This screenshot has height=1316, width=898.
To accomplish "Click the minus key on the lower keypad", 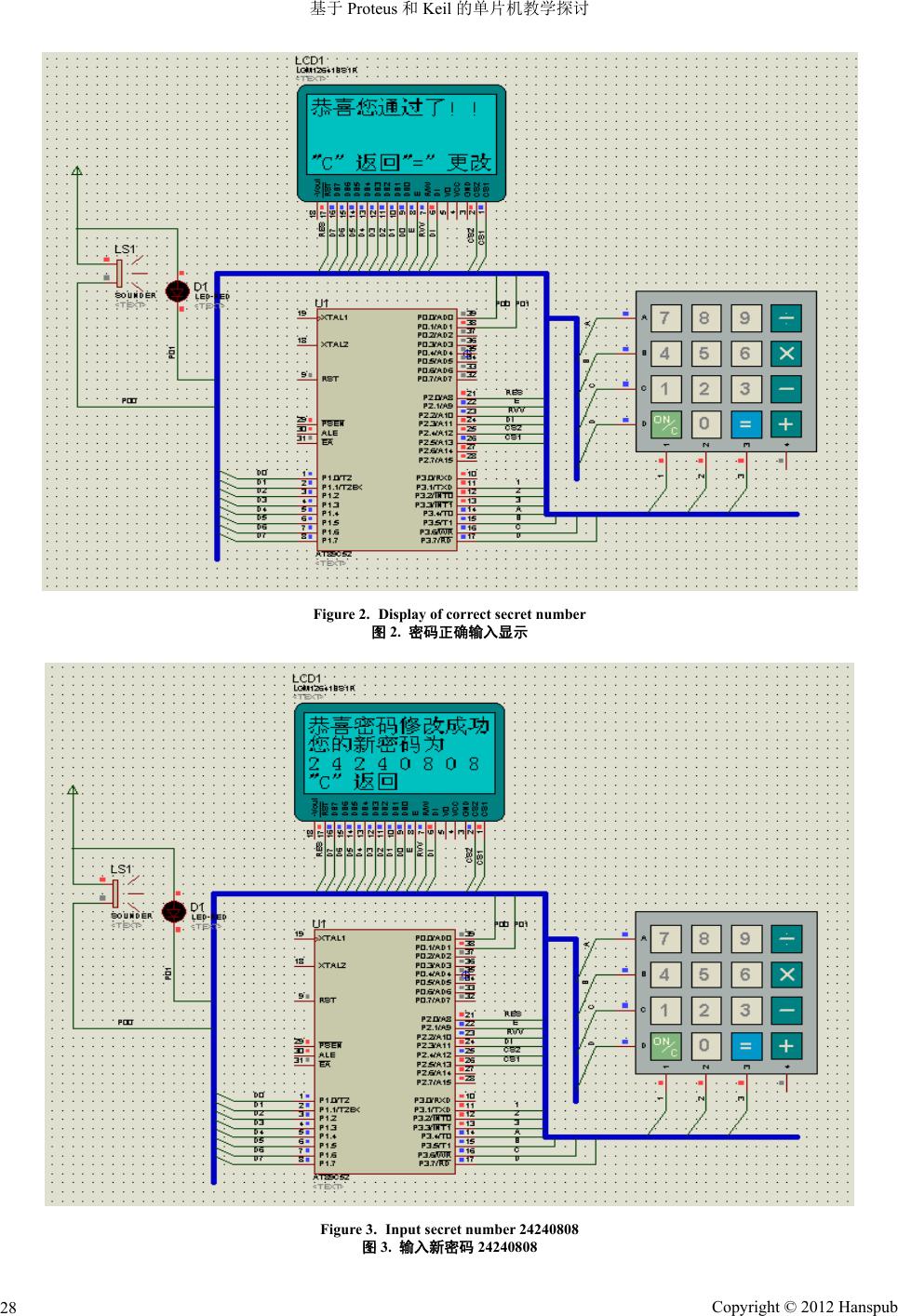I will (786, 1010).
